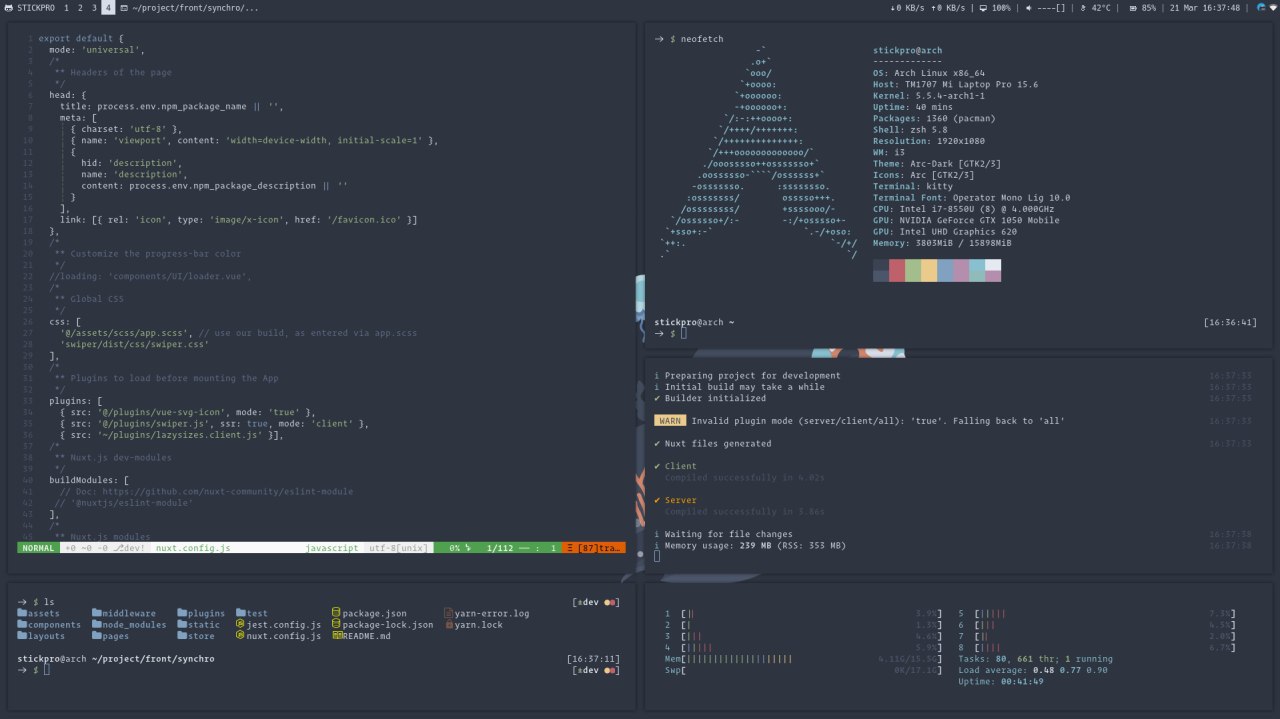Viewport: 1280px width, 719px height.
Task: Click the 1/112 line position in statusline
Action: pyautogui.click(x=499, y=548)
